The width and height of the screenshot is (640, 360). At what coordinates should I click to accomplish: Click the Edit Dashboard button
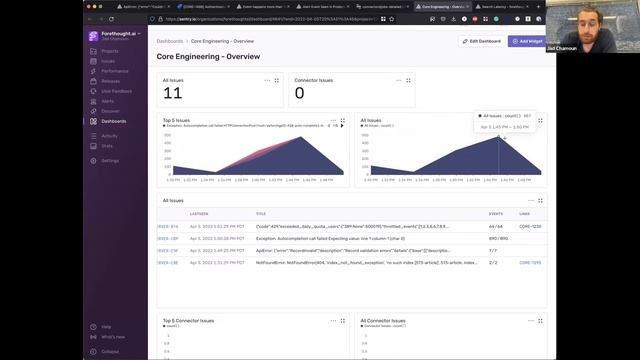point(482,41)
